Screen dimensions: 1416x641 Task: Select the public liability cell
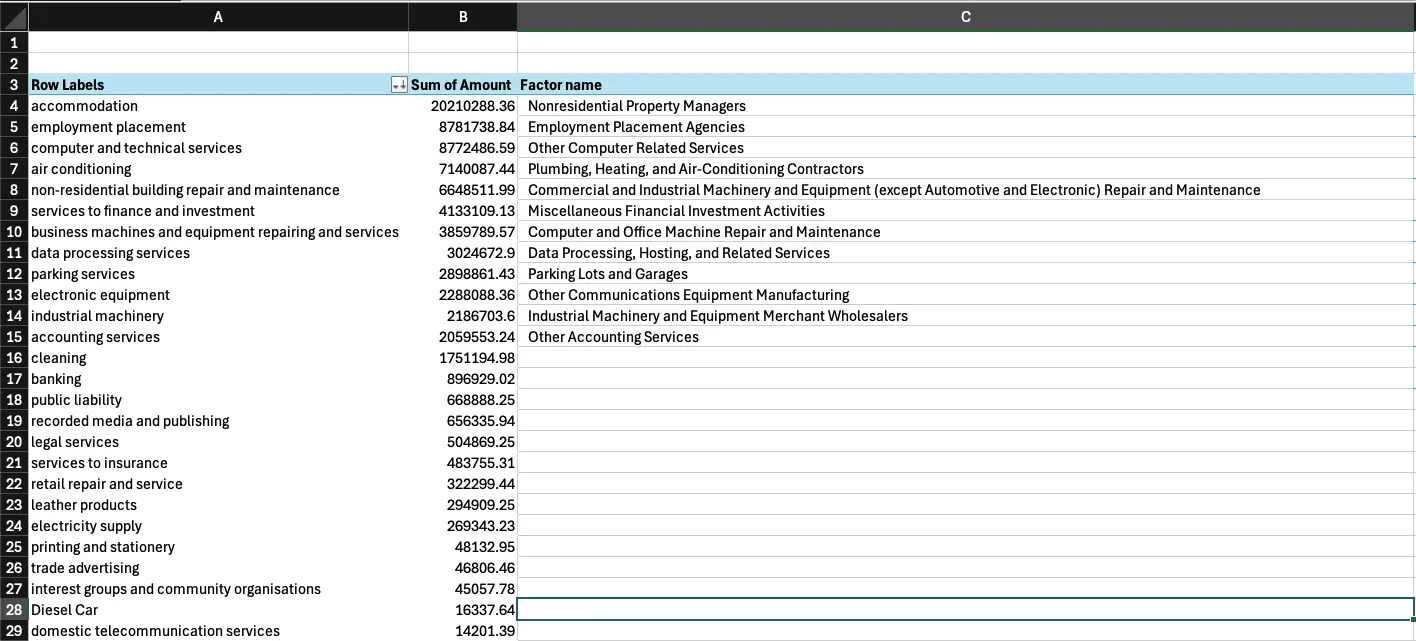[218, 400]
